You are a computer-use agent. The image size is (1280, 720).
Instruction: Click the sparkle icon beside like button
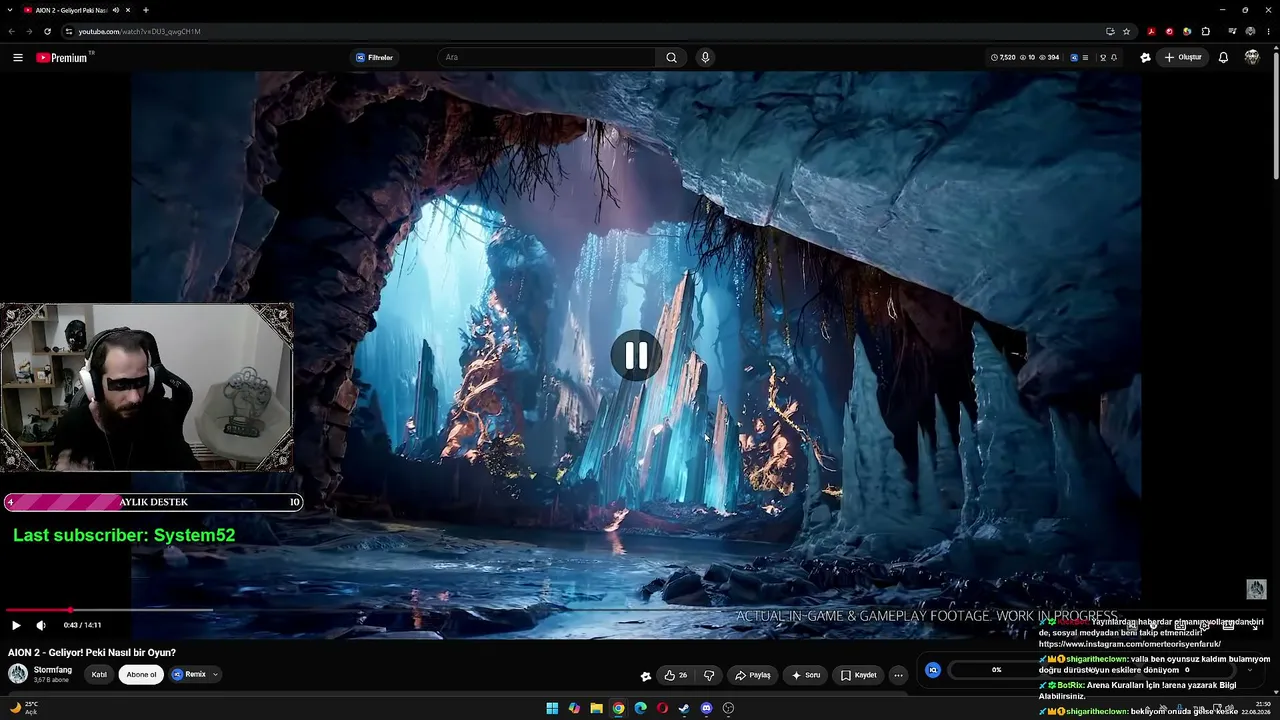pyautogui.click(x=646, y=675)
